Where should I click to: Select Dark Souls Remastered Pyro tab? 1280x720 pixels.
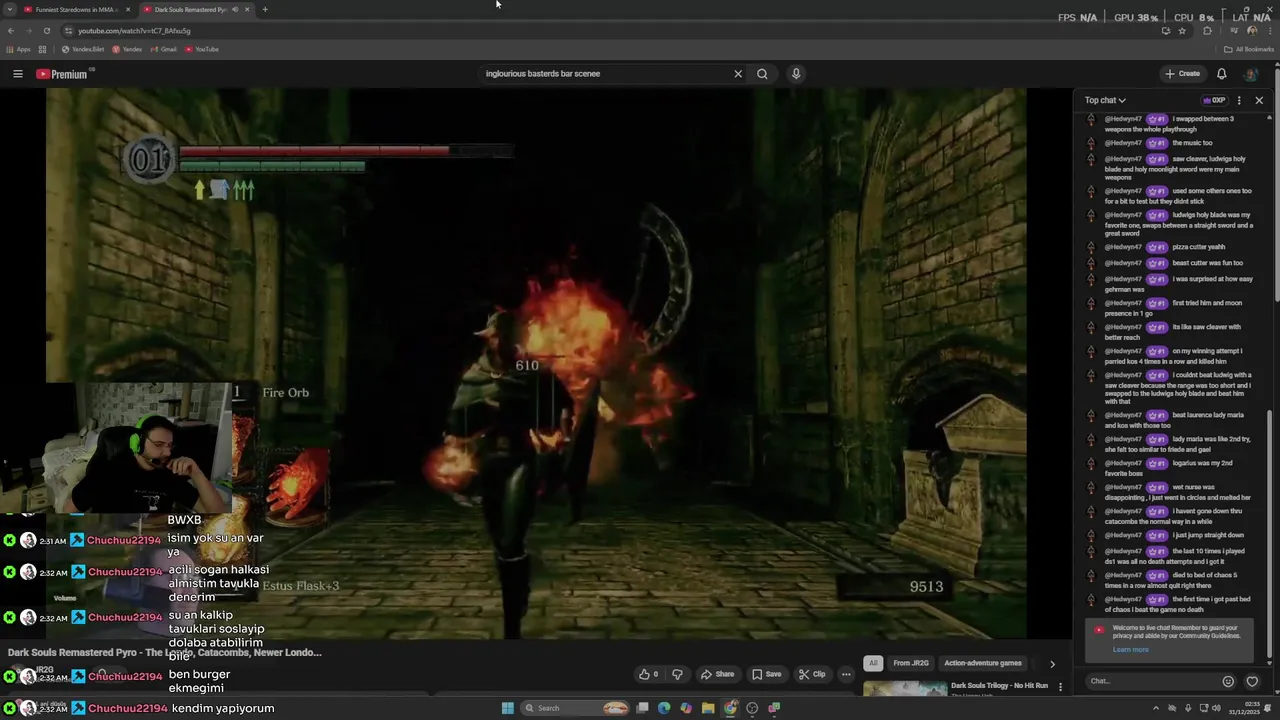coord(195,9)
